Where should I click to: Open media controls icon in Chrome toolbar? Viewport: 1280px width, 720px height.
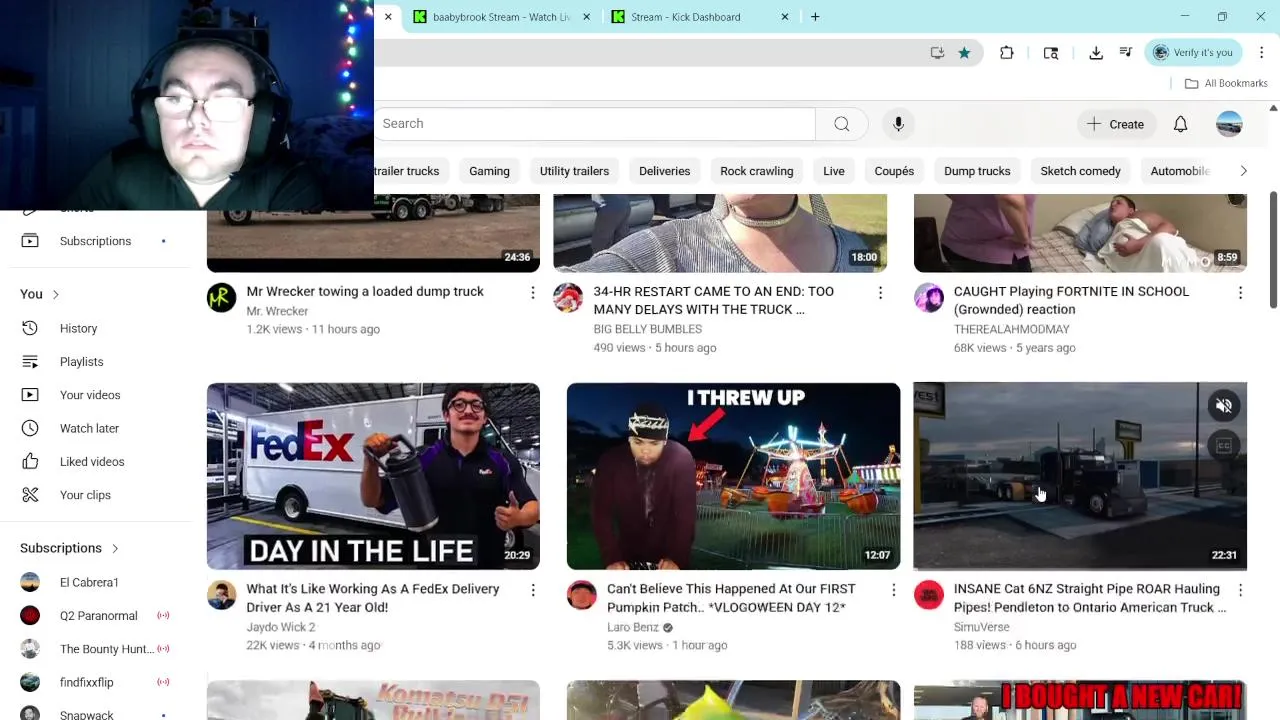(x=1126, y=53)
